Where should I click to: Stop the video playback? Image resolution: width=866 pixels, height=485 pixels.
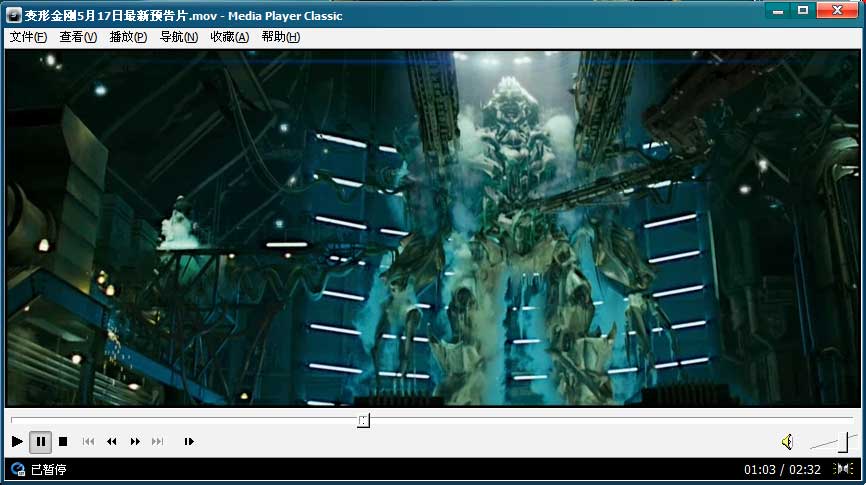click(63, 441)
